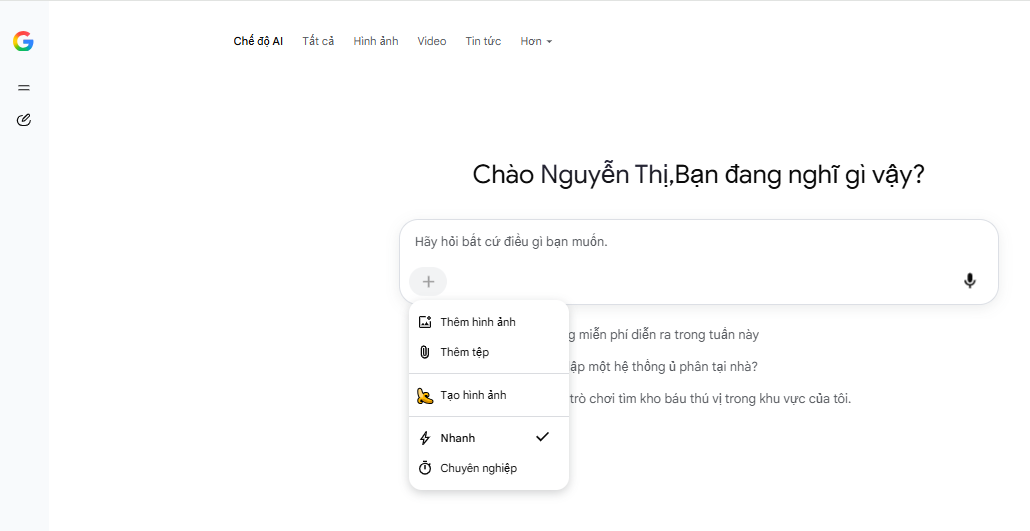
Task: Click the paperclip icon beside Thêm tệp
Action: [x=425, y=352]
